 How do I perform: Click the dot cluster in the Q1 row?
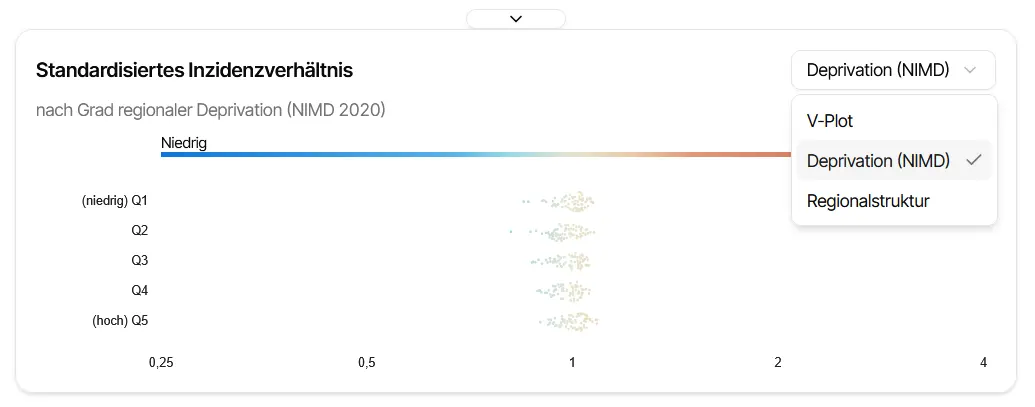(x=572, y=202)
